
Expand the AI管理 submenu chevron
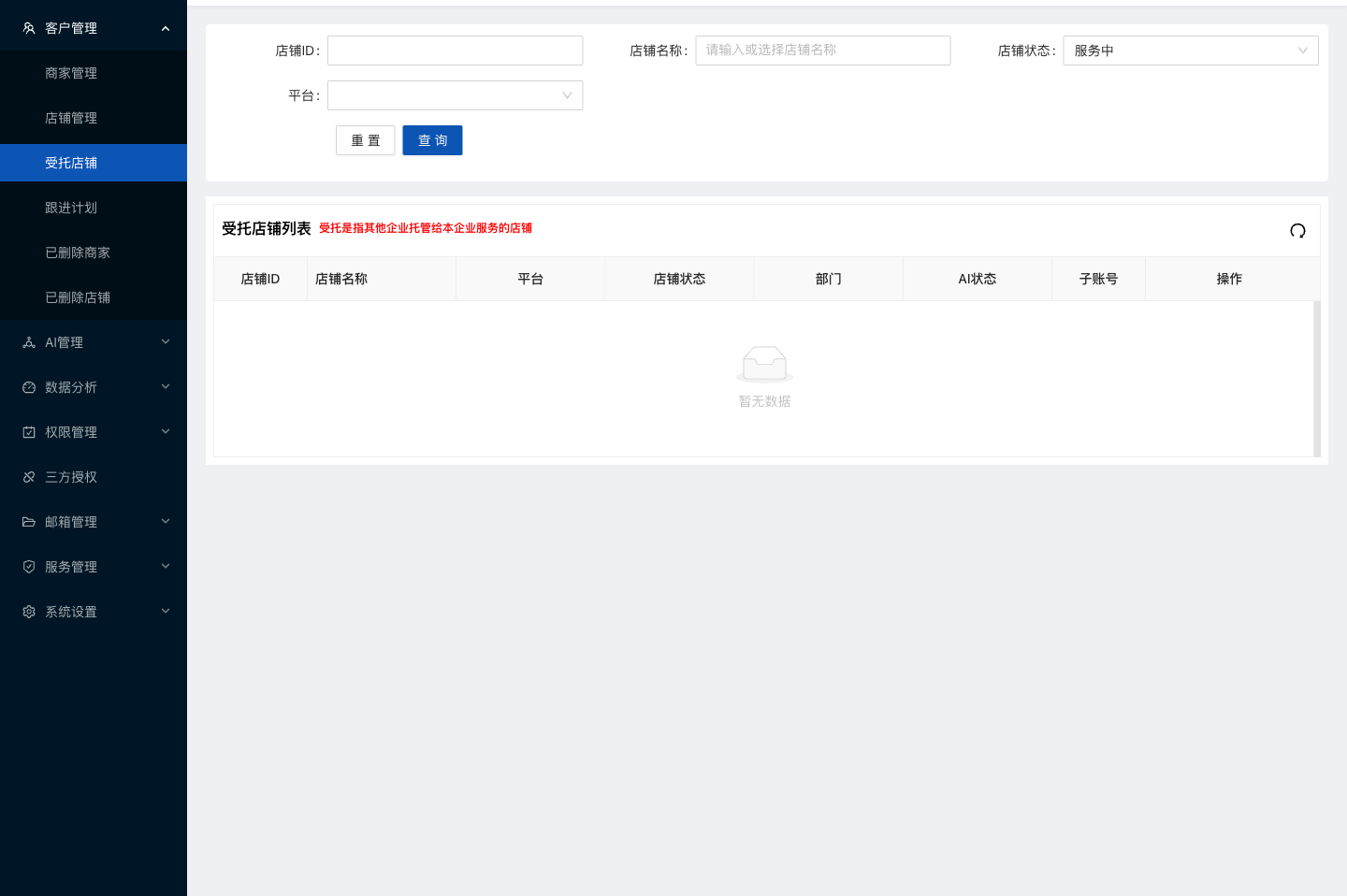(166, 341)
